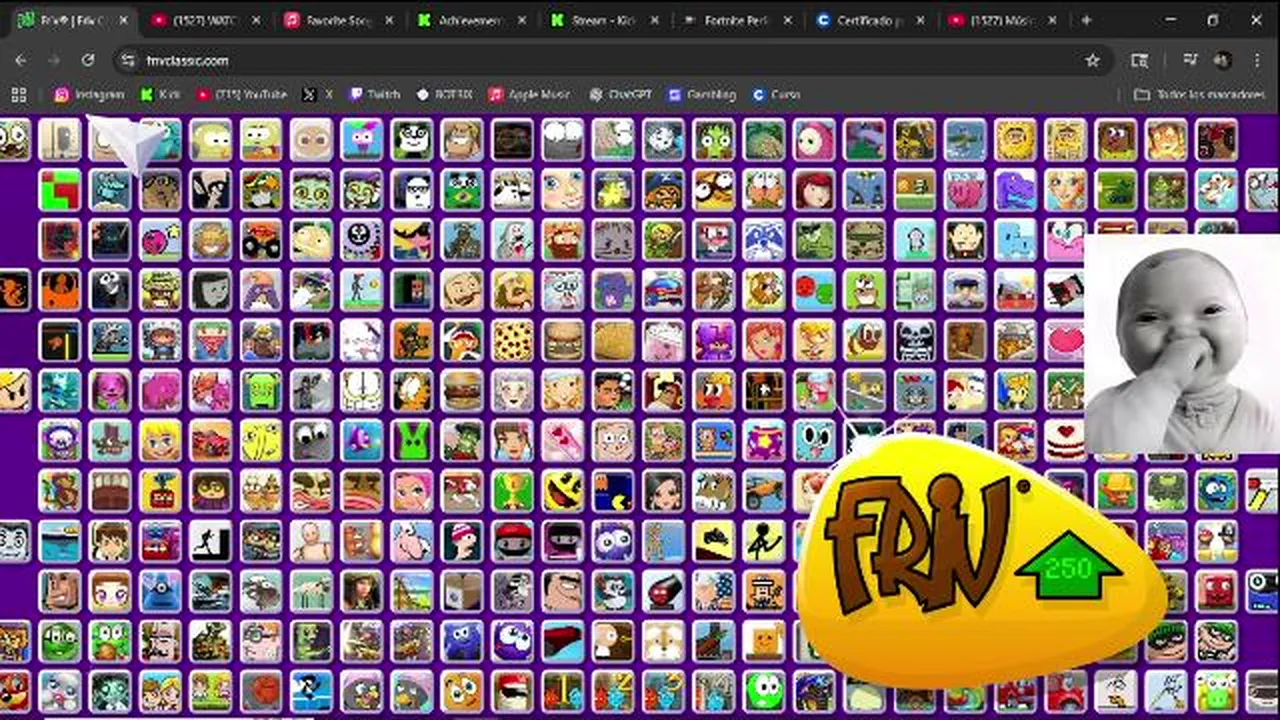The width and height of the screenshot is (1280, 720).
Task: Select the red and green circles game
Action: tap(814, 291)
